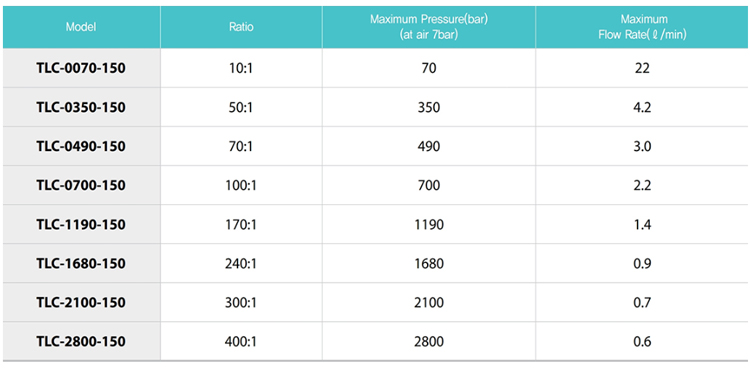The image size is (750, 370).
Task: Click model TLC-0350-150
Action: (x=81, y=108)
